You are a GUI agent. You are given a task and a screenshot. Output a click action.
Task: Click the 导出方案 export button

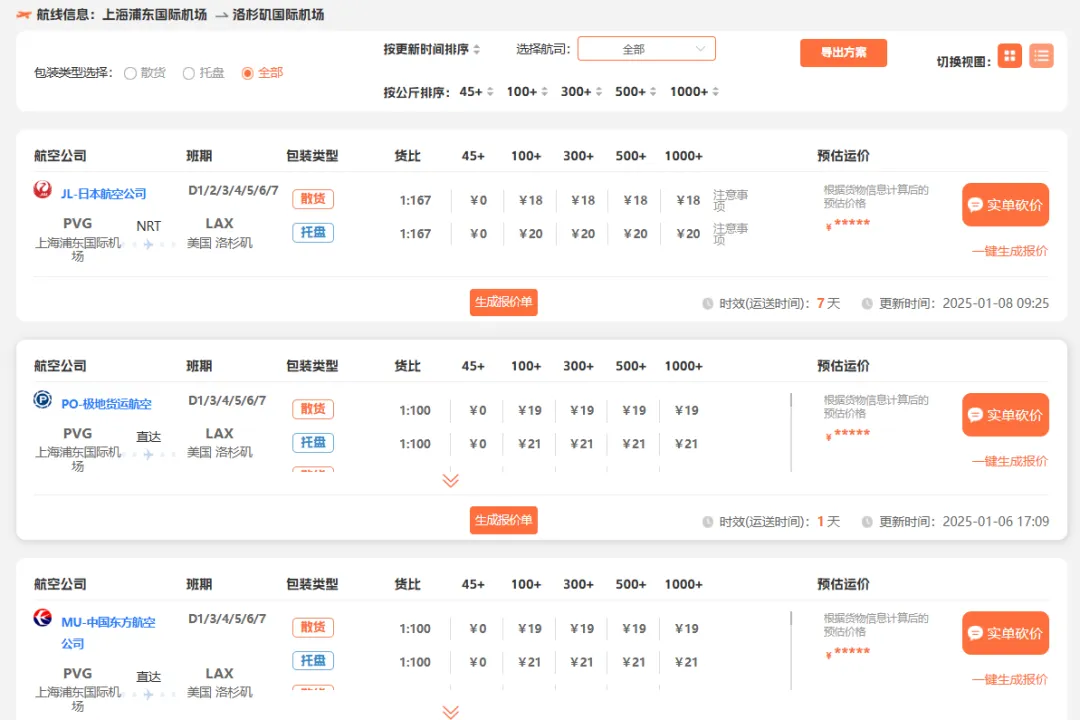click(x=843, y=52)
